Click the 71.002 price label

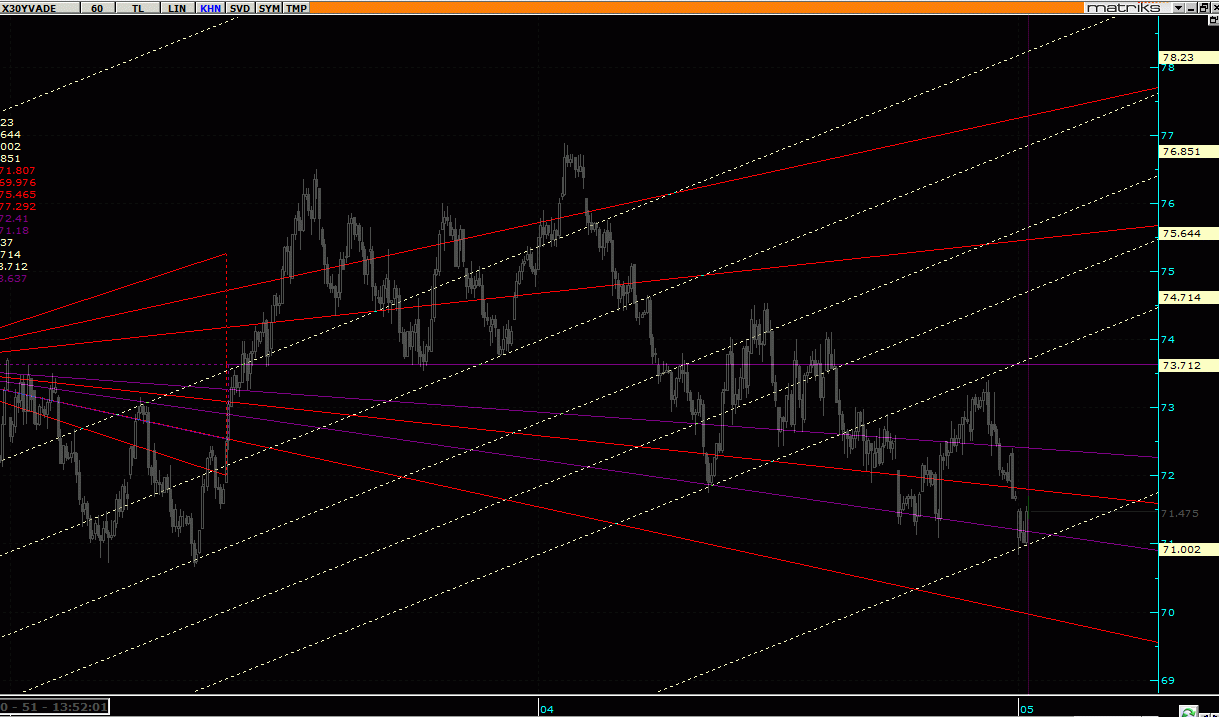[x=1188, y=549]
